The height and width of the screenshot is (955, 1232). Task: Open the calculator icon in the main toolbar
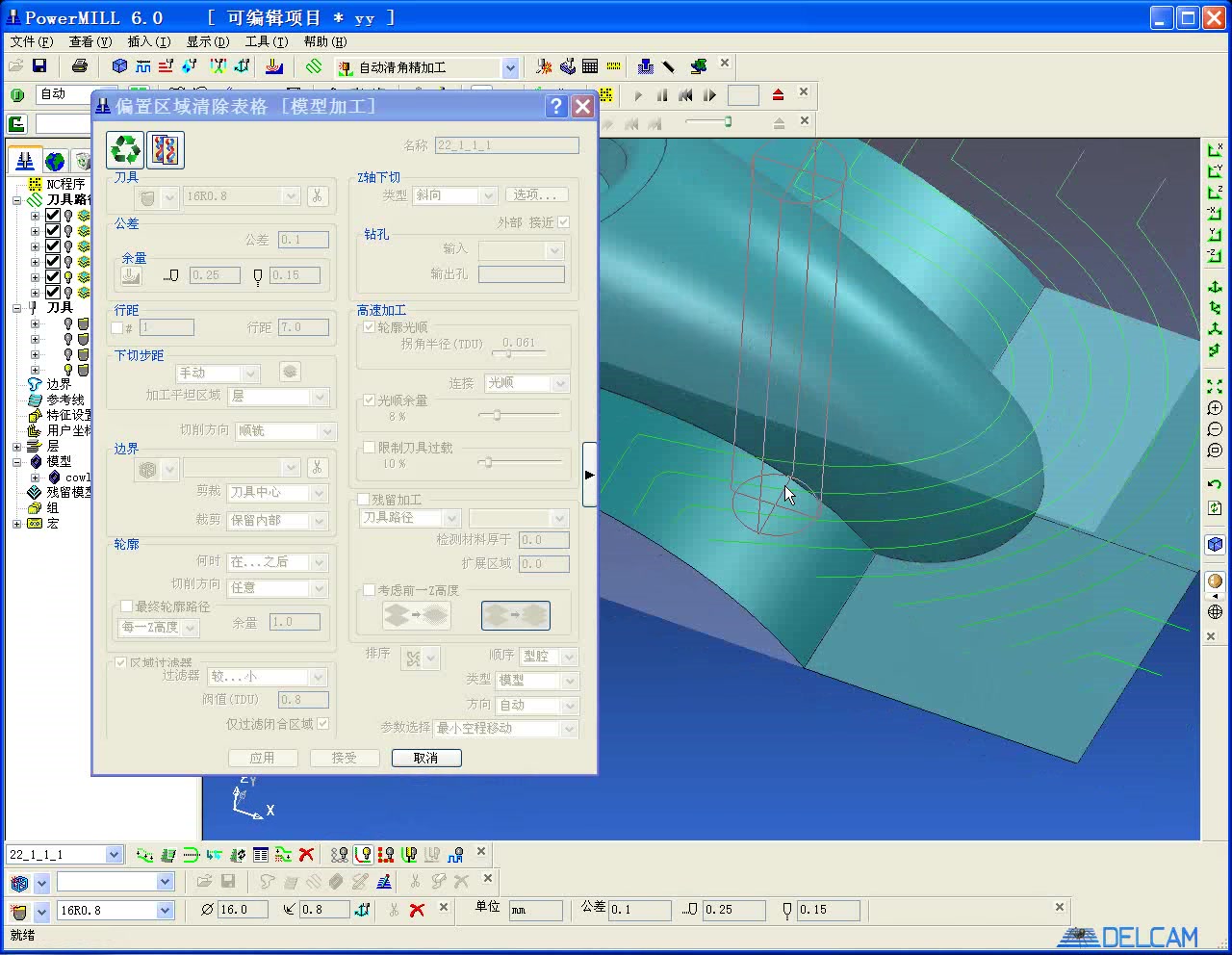pos(590,65)
